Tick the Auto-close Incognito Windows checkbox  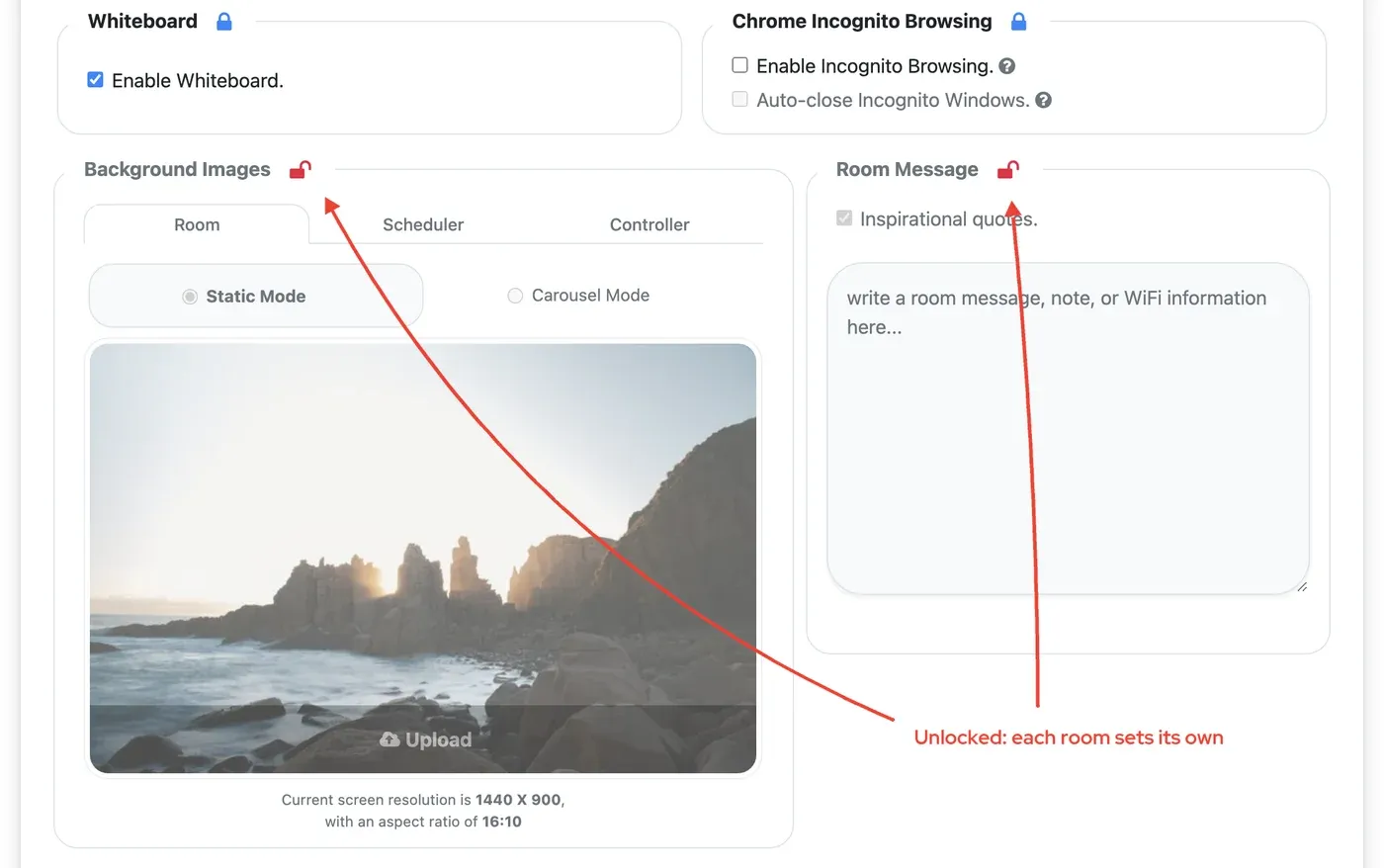[739, 99]
